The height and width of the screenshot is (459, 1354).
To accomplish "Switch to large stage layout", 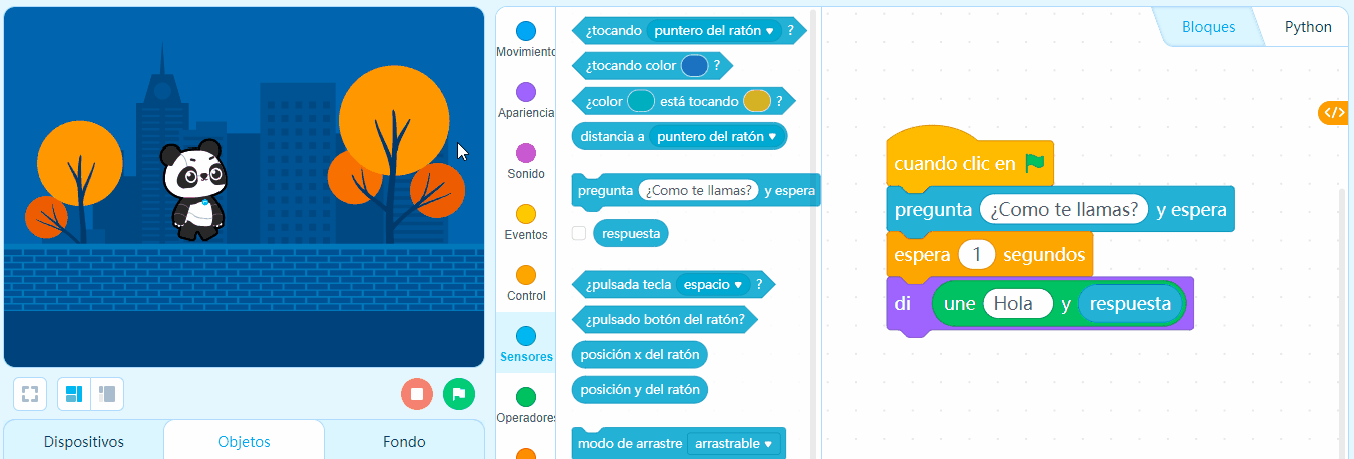I will click(x=74, y=394).
